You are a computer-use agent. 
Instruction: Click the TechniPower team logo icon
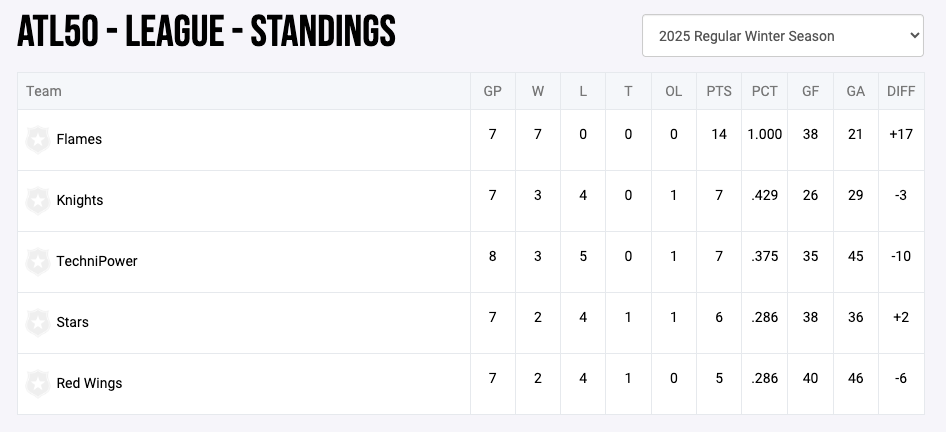point(38,262)
